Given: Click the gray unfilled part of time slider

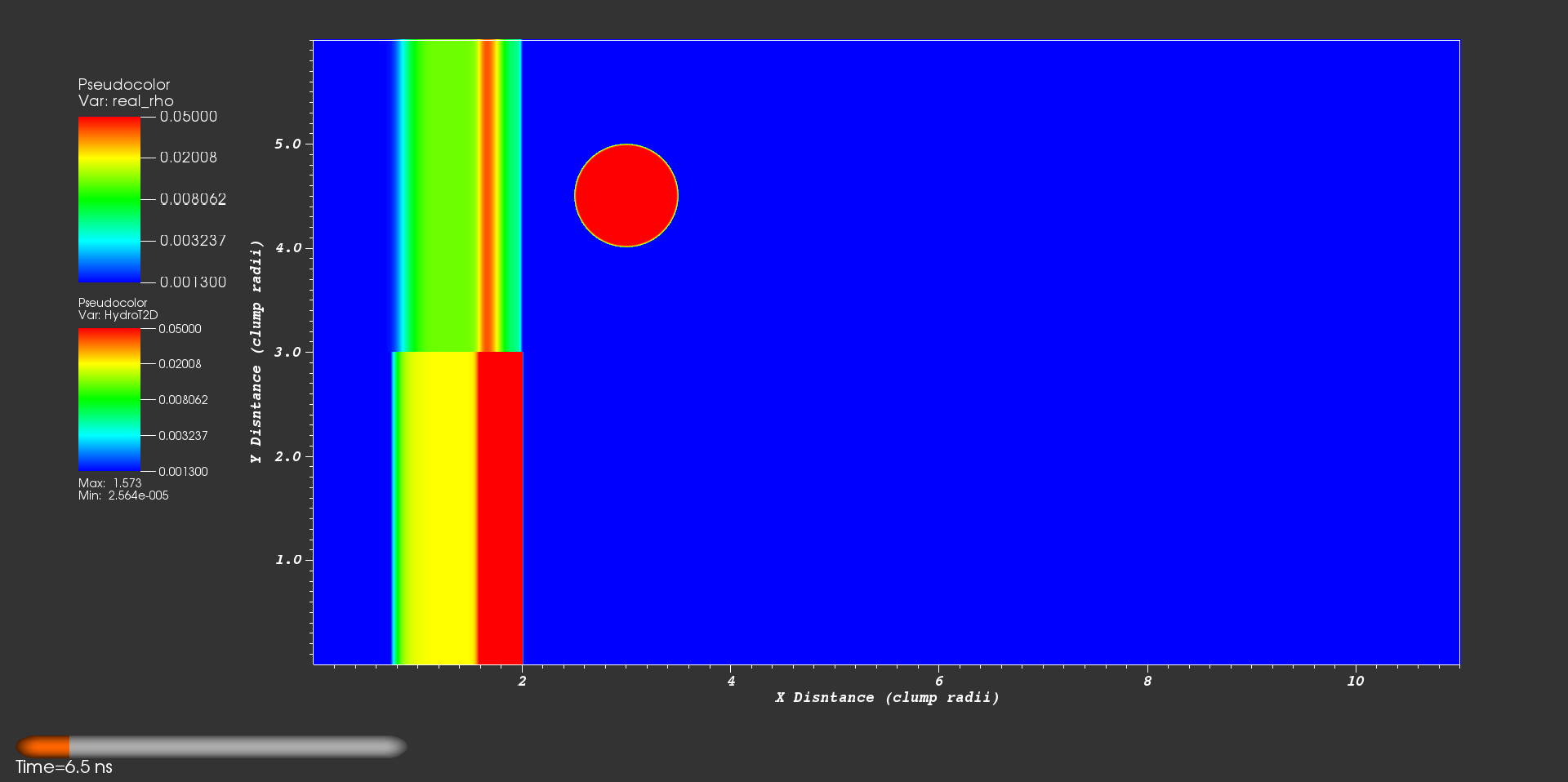Looking at the screenshot, I should click(x=237, y=746).
